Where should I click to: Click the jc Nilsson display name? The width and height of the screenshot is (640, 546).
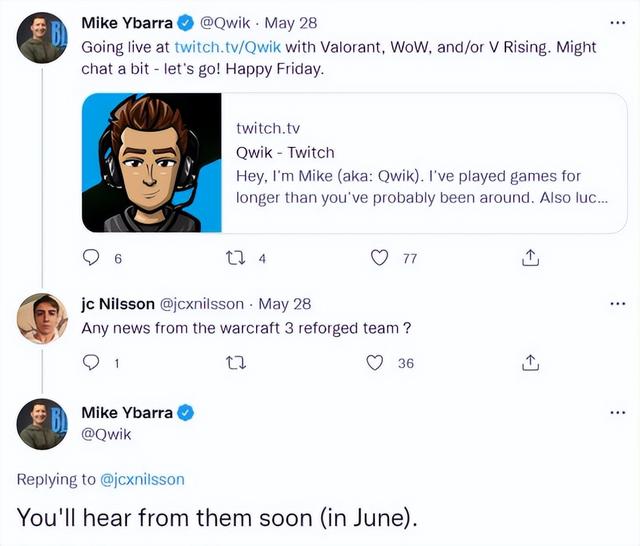tap(118, 303)
